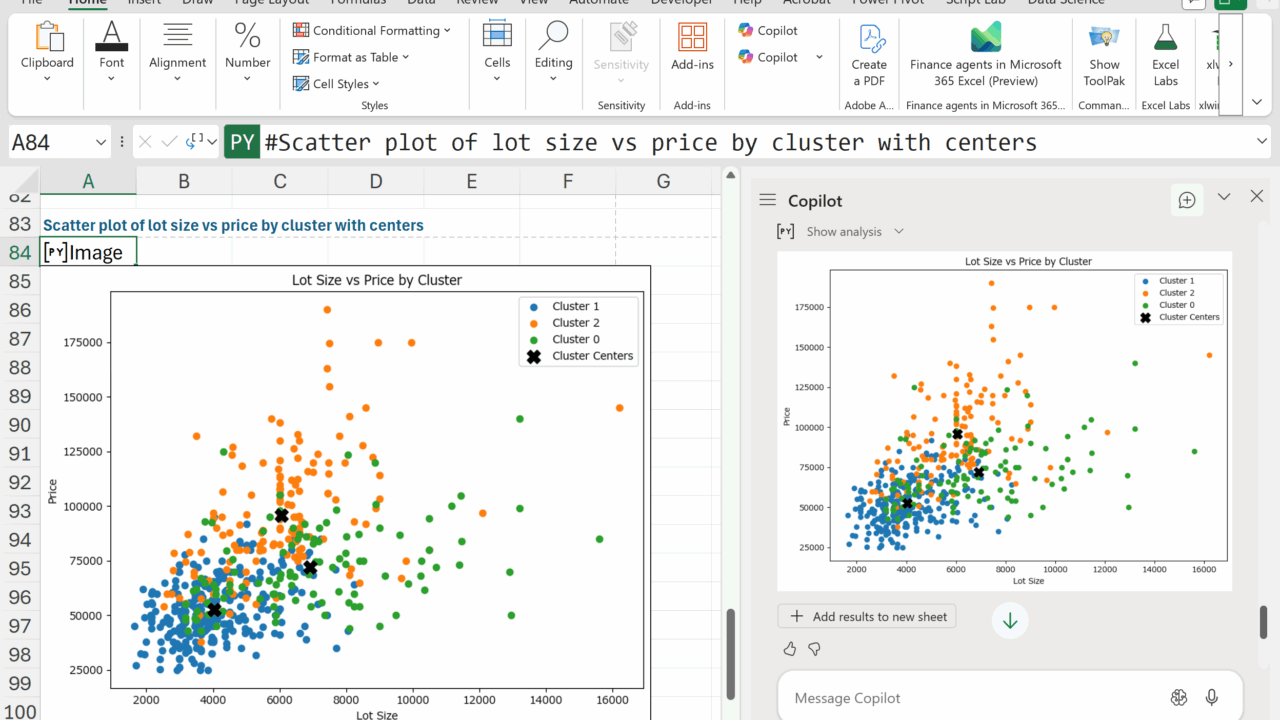
Task: Click the thumbs down feedback icon
Action: [814, 649]
